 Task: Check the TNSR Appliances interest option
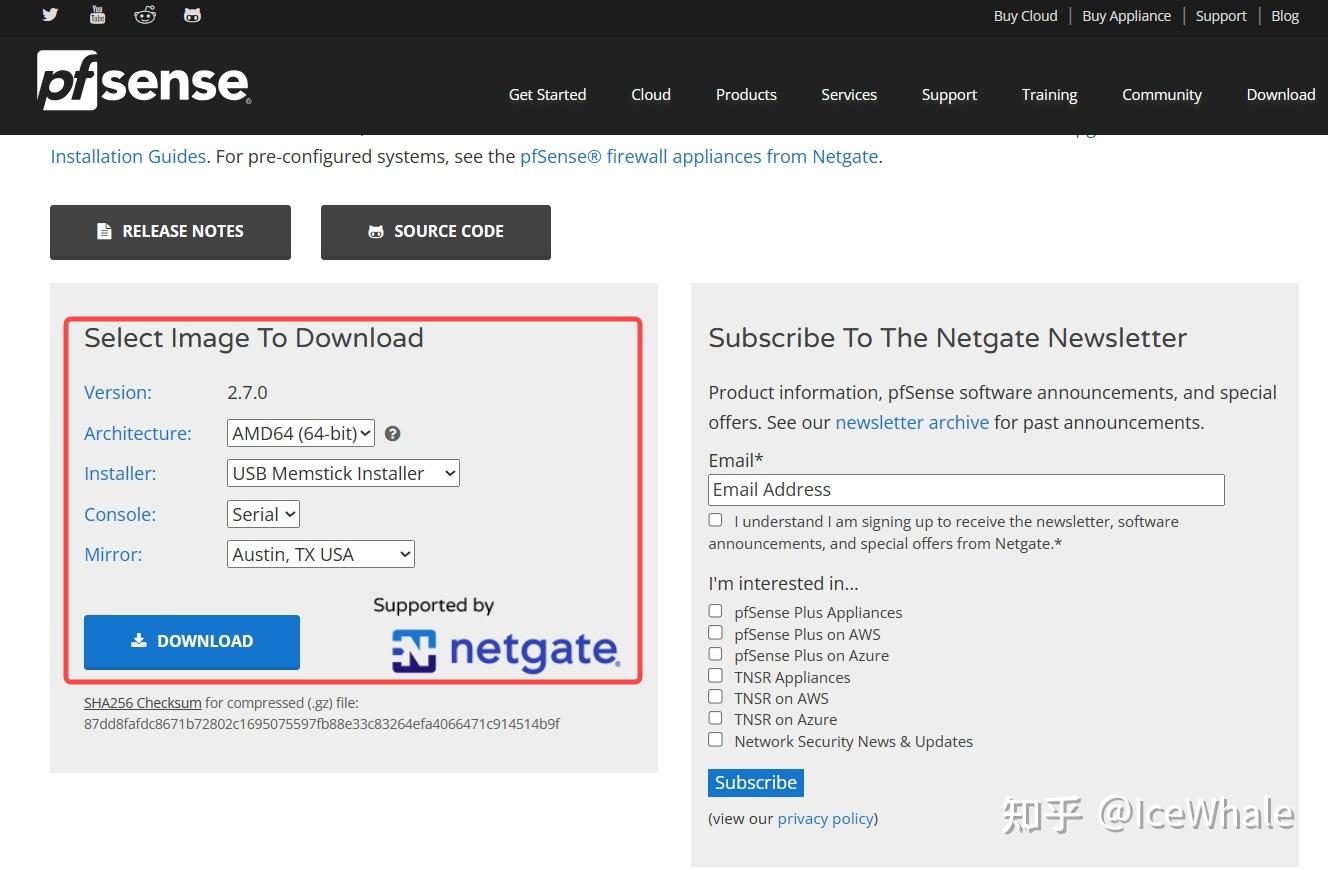(x=715, y=675)
